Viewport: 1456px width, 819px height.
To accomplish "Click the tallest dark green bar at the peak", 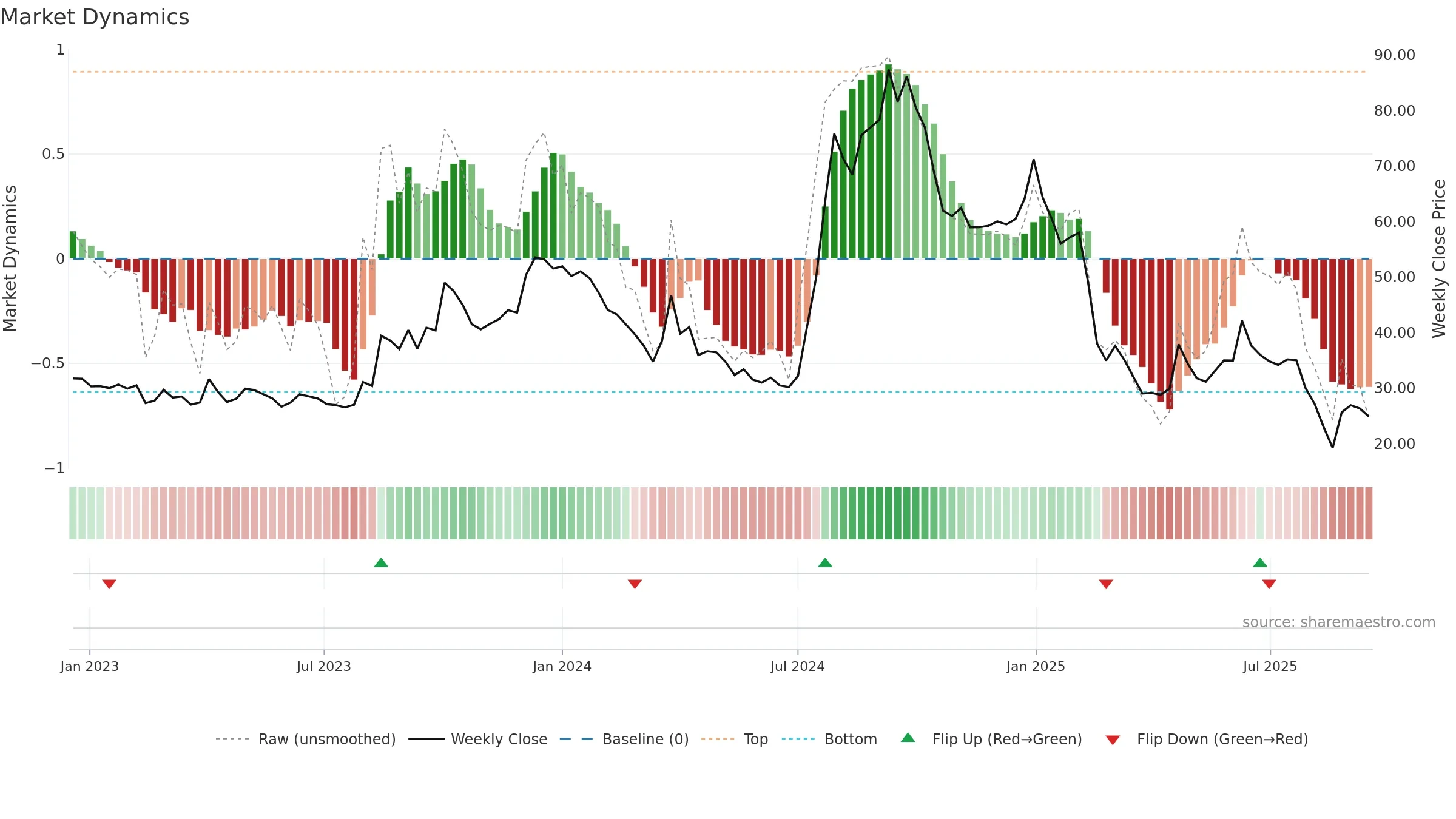I will click(889, 161).
